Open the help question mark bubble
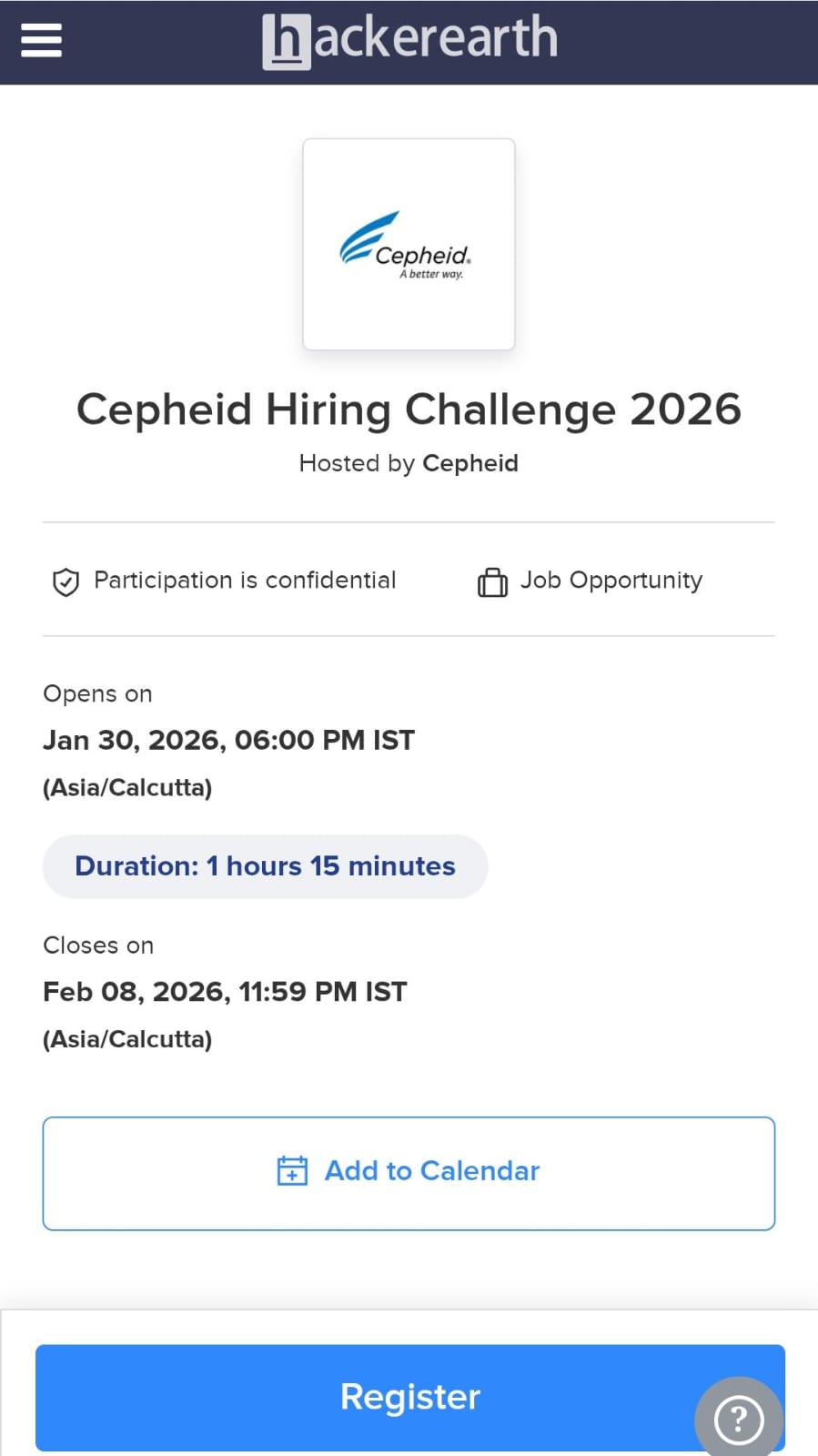 click(738, 1419)
